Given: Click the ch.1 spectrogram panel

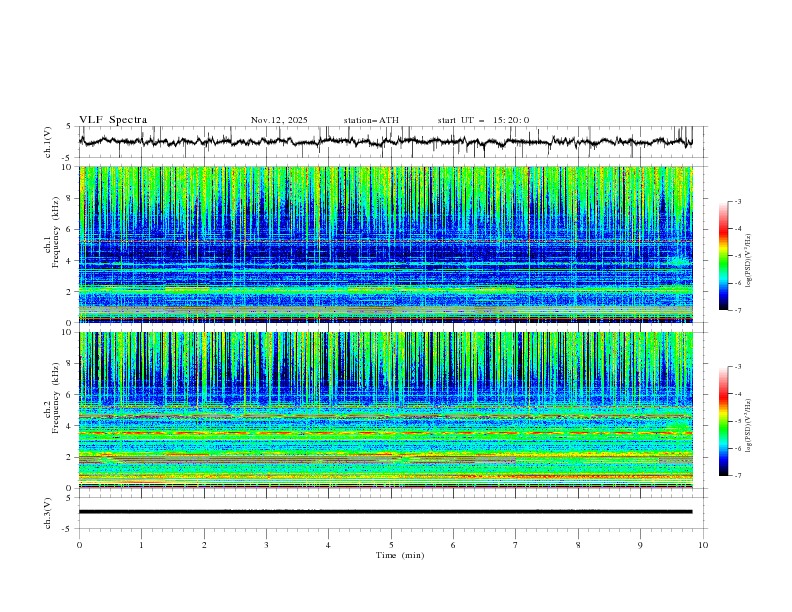Looking at the screenshot, I should 386,244.
